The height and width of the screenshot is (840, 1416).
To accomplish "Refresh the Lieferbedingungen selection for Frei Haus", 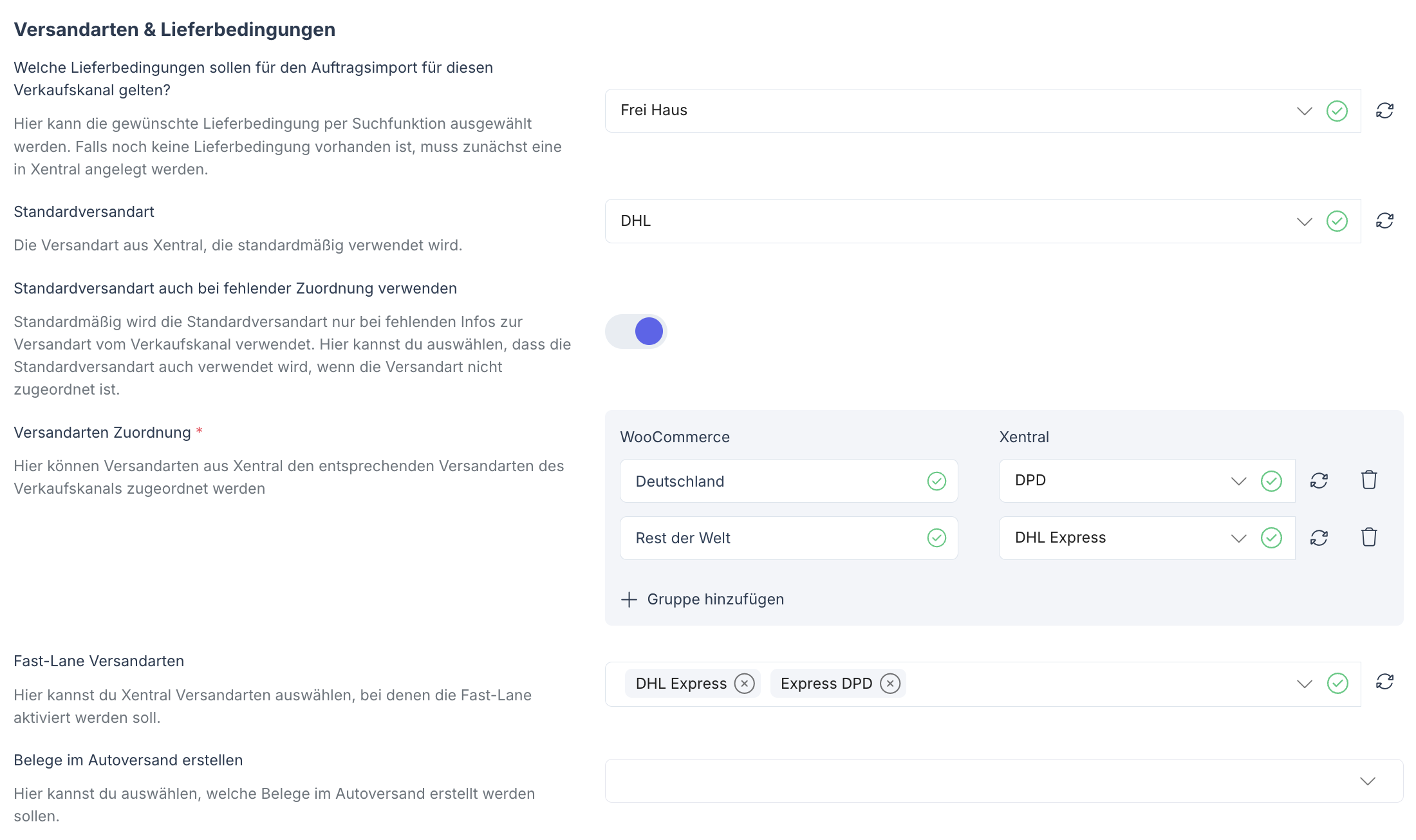I will click(1385, 111).
